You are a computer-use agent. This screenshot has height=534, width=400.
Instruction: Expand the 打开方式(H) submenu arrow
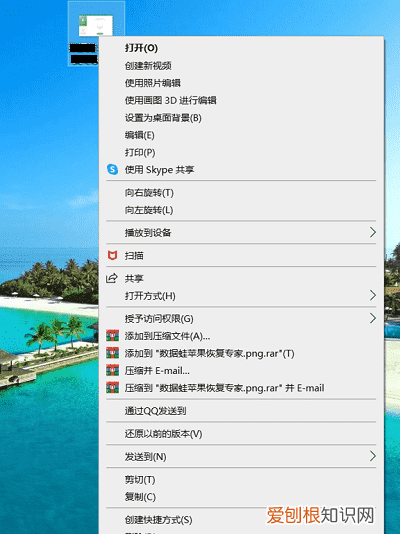pos(373,295)
